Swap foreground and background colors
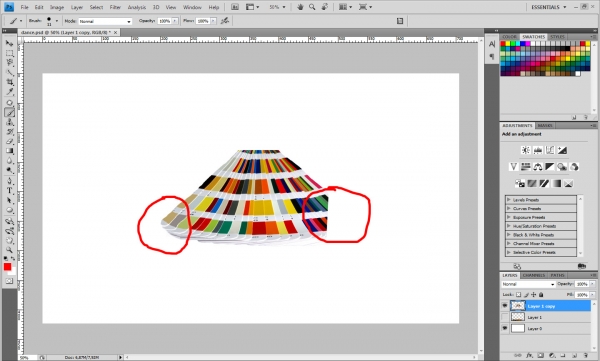 click(13, 259)
